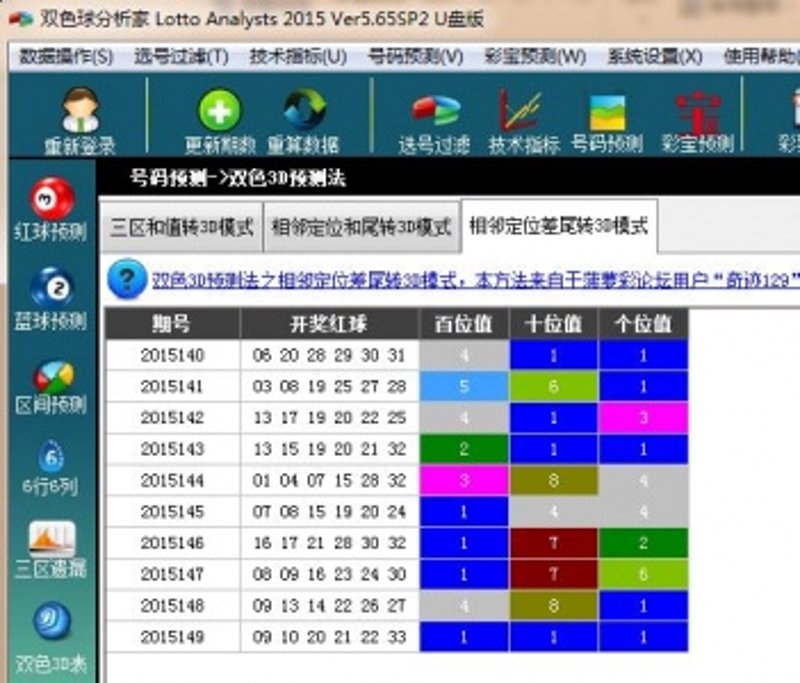Click green 个位值 cell in row 2015146

coord(643,543)
